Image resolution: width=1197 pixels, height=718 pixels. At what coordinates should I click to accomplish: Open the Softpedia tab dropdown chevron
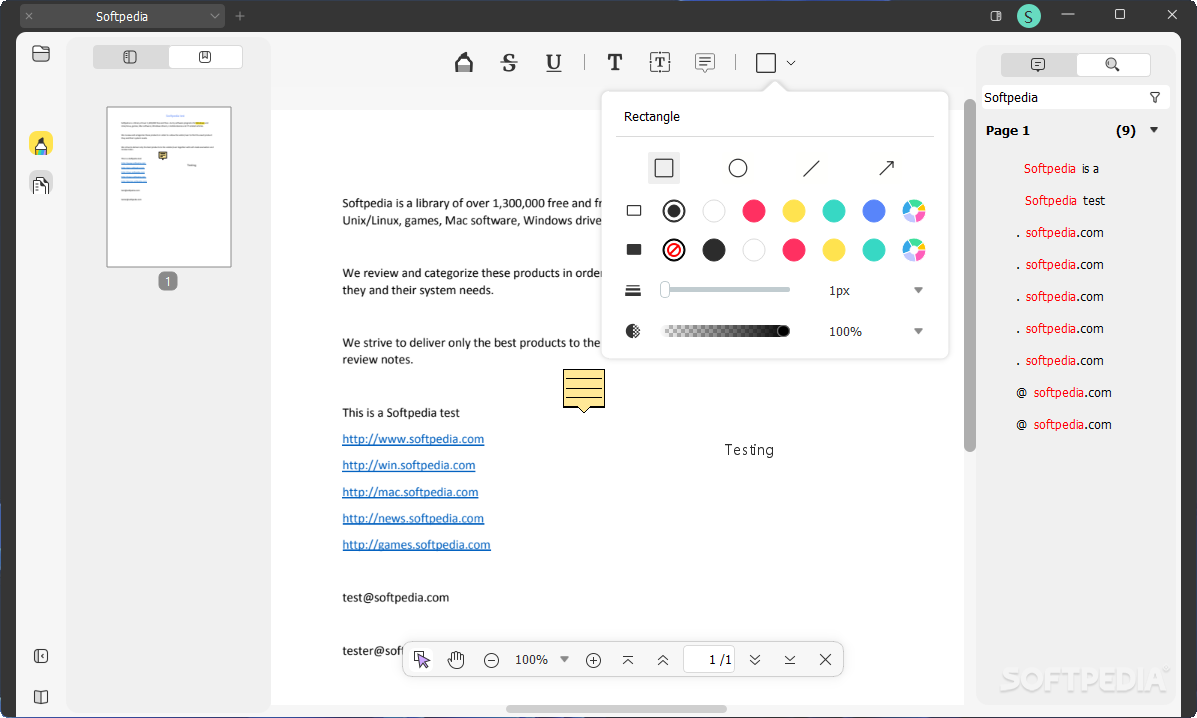[215, 16]
